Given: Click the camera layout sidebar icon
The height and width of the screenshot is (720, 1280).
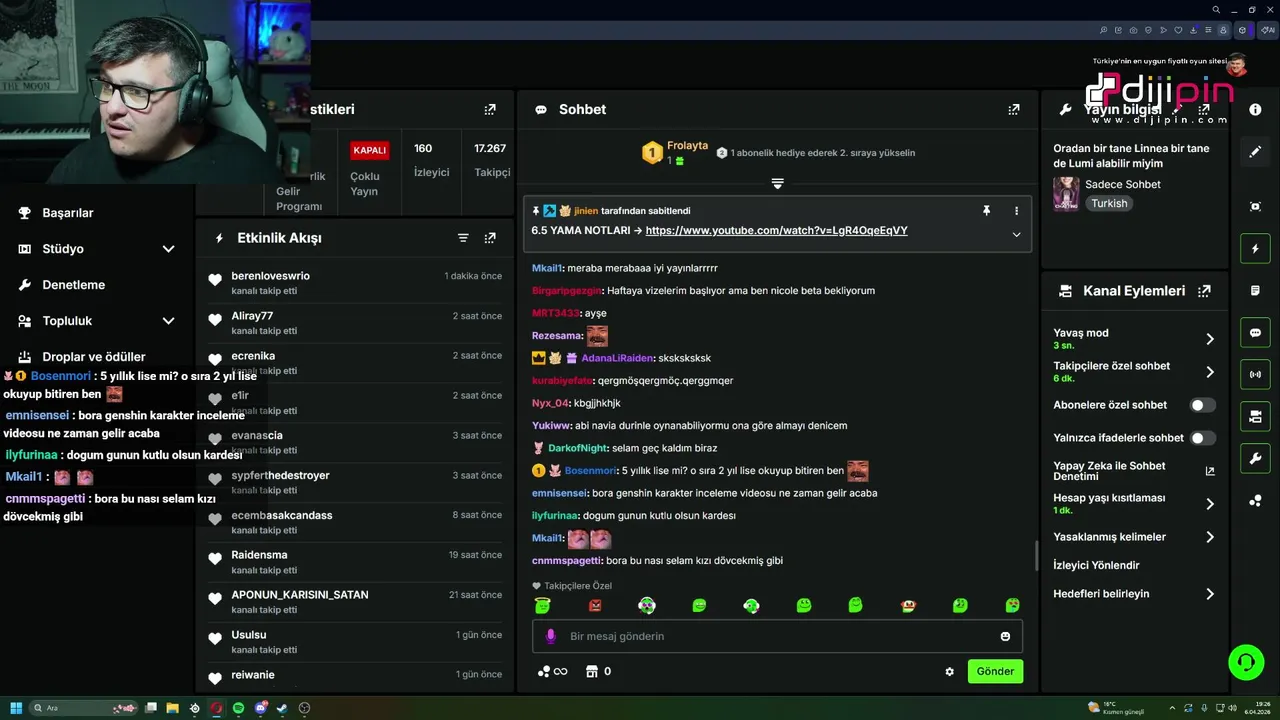Looking at the screenshot, I should [x=1255, y=417].
